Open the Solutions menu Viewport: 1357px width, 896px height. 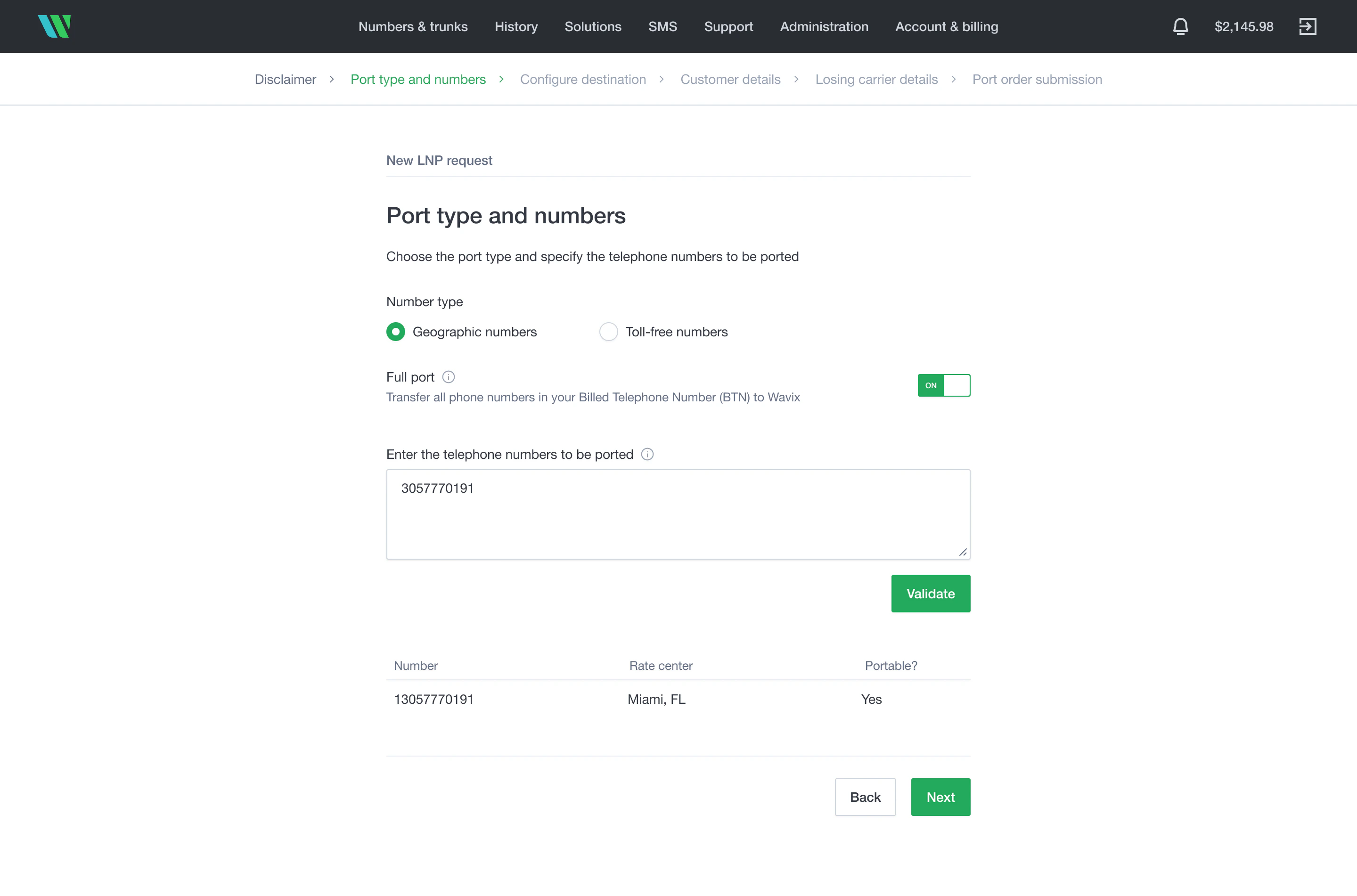click(x=592, y=26)
